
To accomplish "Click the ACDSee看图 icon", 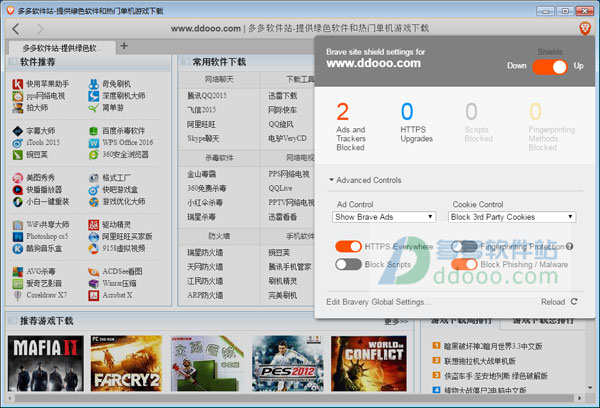I will (93, 272).
